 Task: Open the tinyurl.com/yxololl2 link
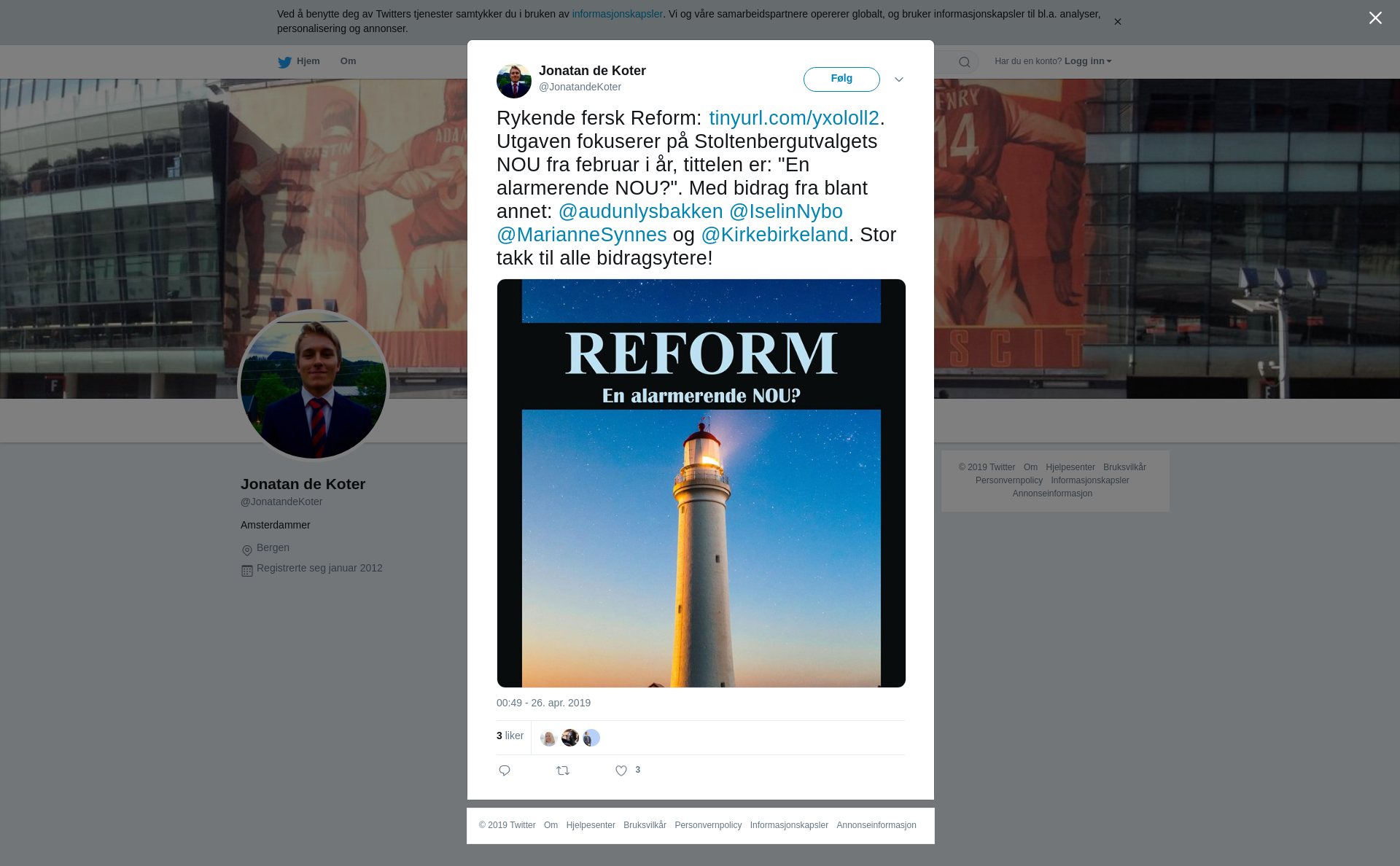click(794, 118)
